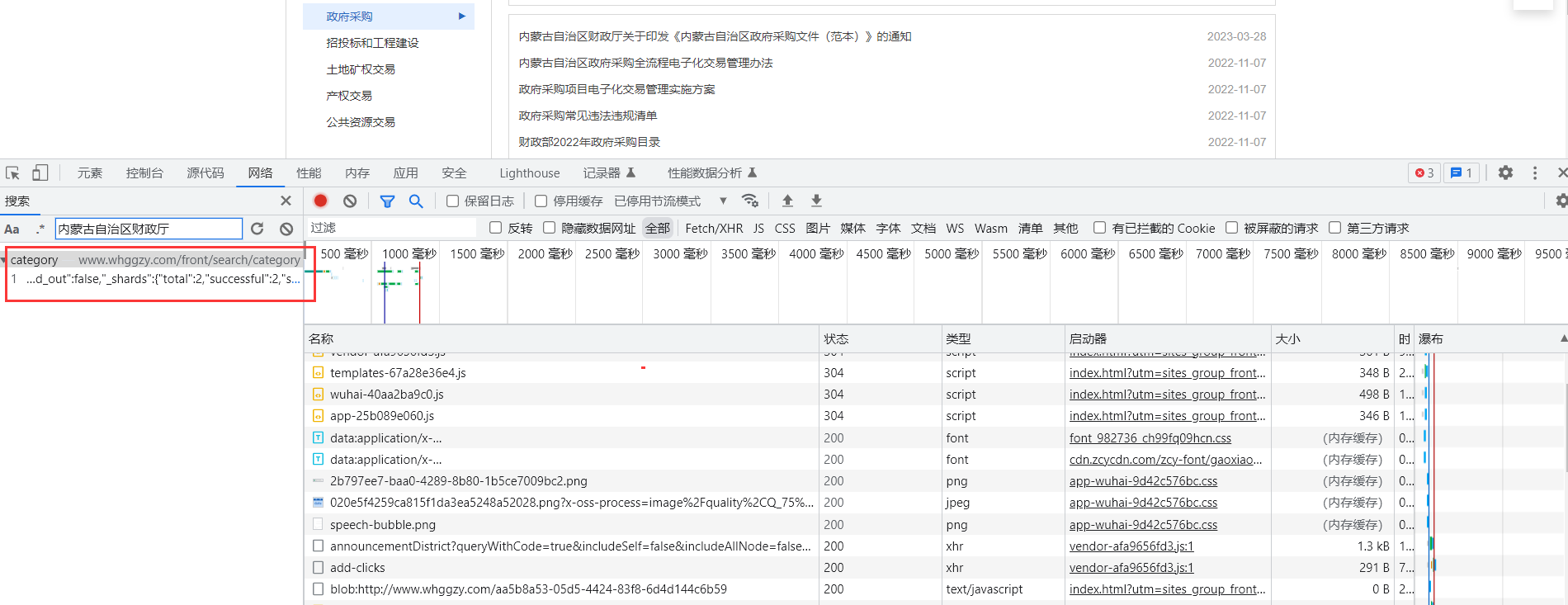Select the All request type filter
1568x605 pixels.
(x=658, y=228)
